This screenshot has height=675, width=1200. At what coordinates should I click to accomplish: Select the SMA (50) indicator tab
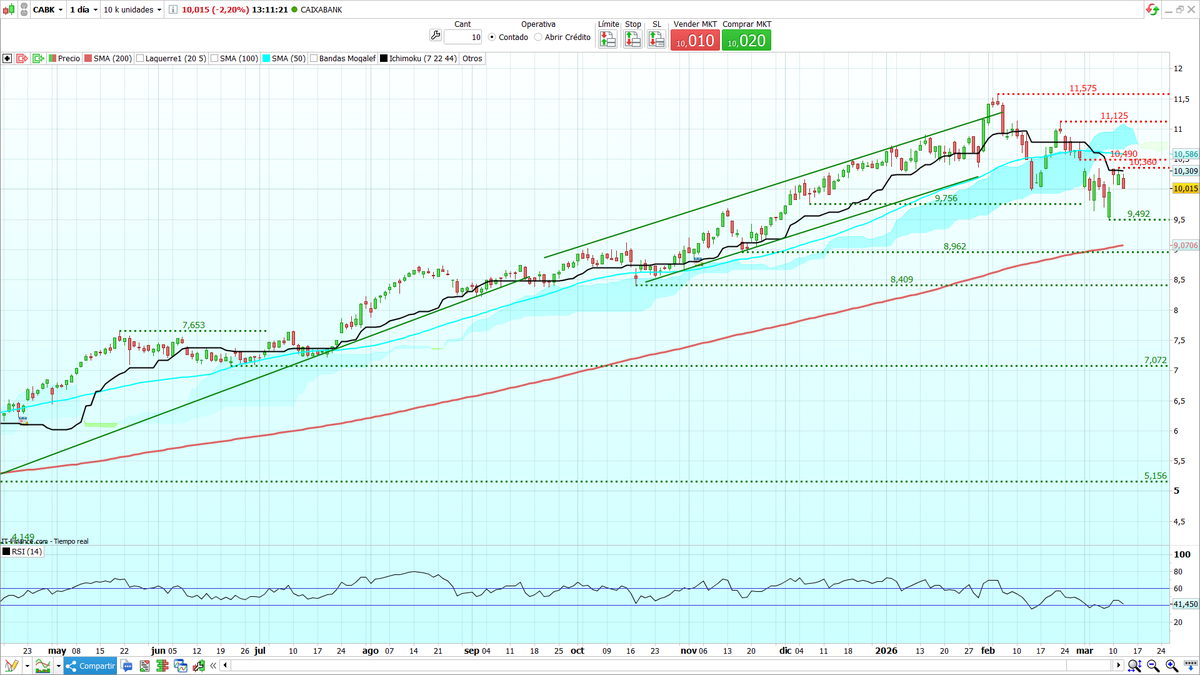[285, 58]
